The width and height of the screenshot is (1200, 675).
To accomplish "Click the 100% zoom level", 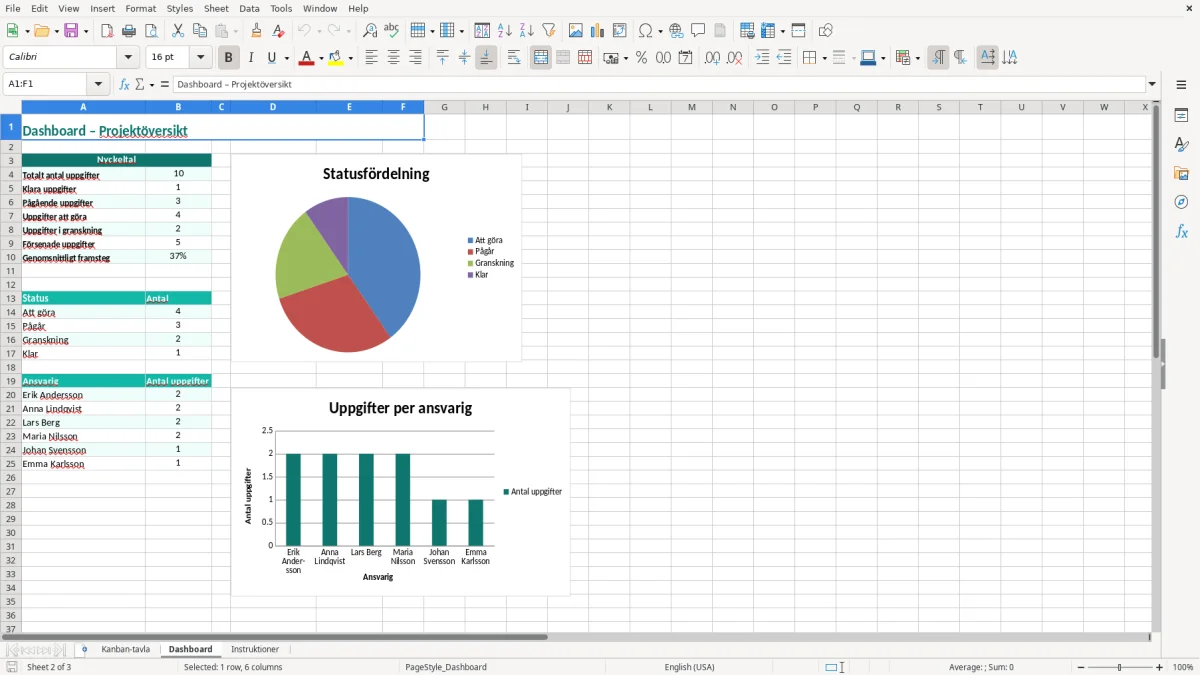I will pos(1183,667).
